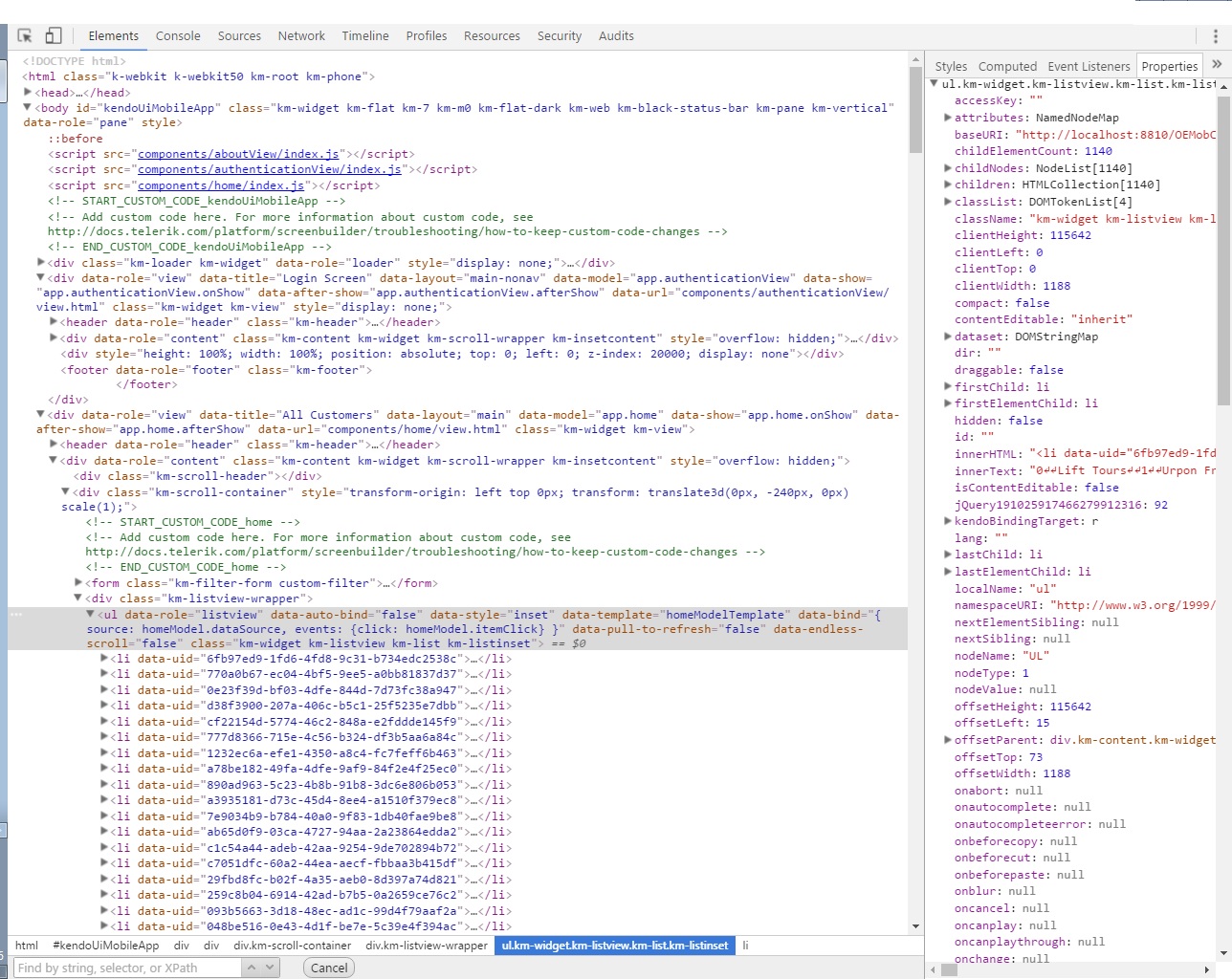Open the components/aboutView/index.js script link
This screenshot has height=979, width=1232.
238,154
